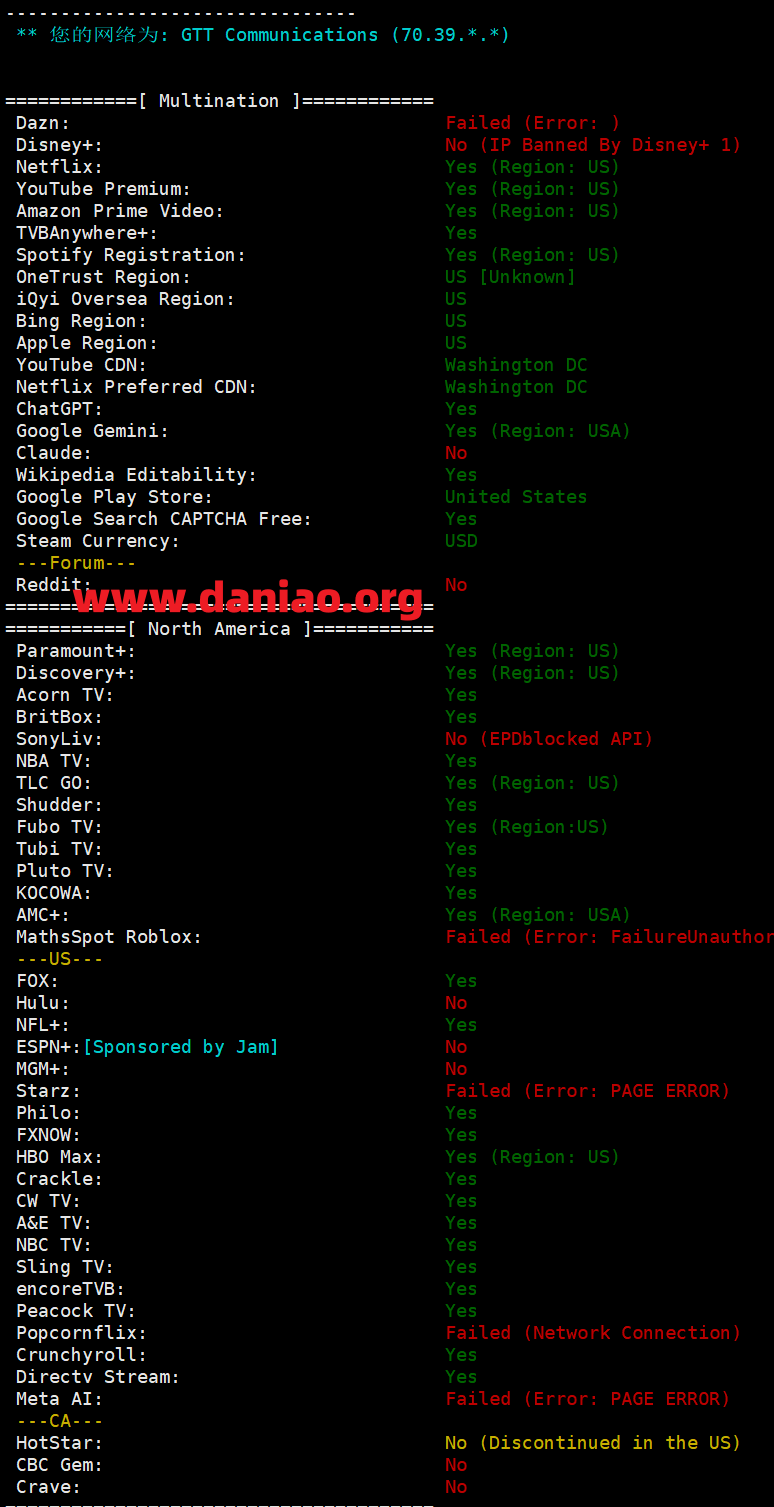The image size is (774, 1507).
Task: Select the Discovery+ label
Action: coord(76,673)
